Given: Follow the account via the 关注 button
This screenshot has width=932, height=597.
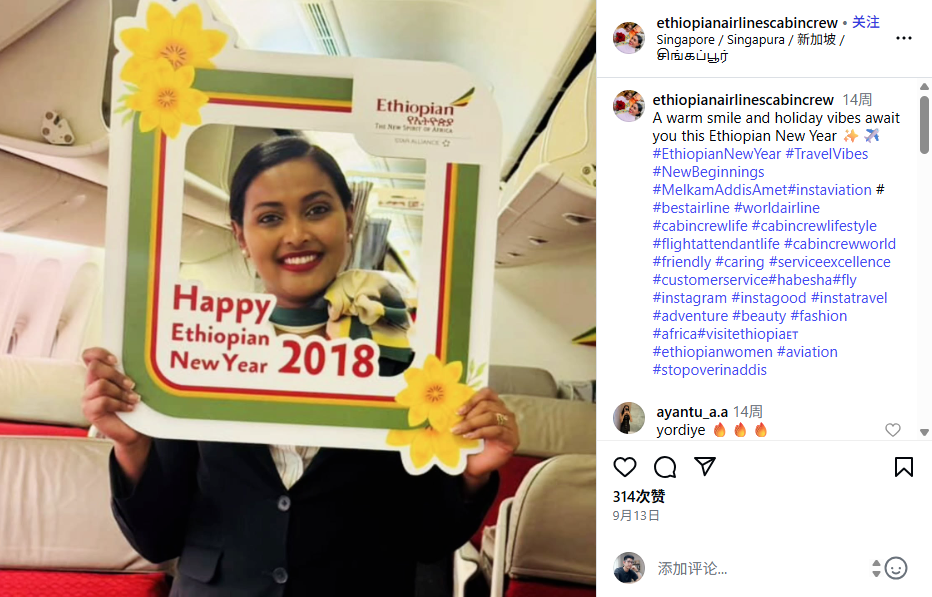Looking at the screenshot, I should (x=865, y=23).
